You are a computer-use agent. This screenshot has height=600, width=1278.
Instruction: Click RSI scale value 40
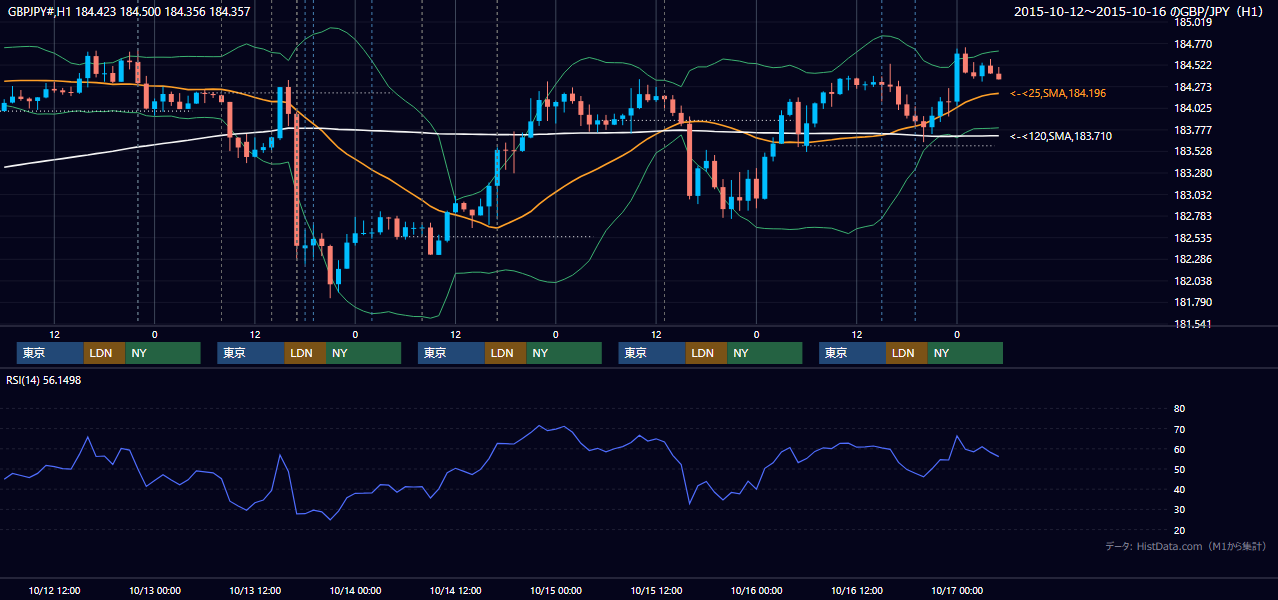[x=1179, y=489]
